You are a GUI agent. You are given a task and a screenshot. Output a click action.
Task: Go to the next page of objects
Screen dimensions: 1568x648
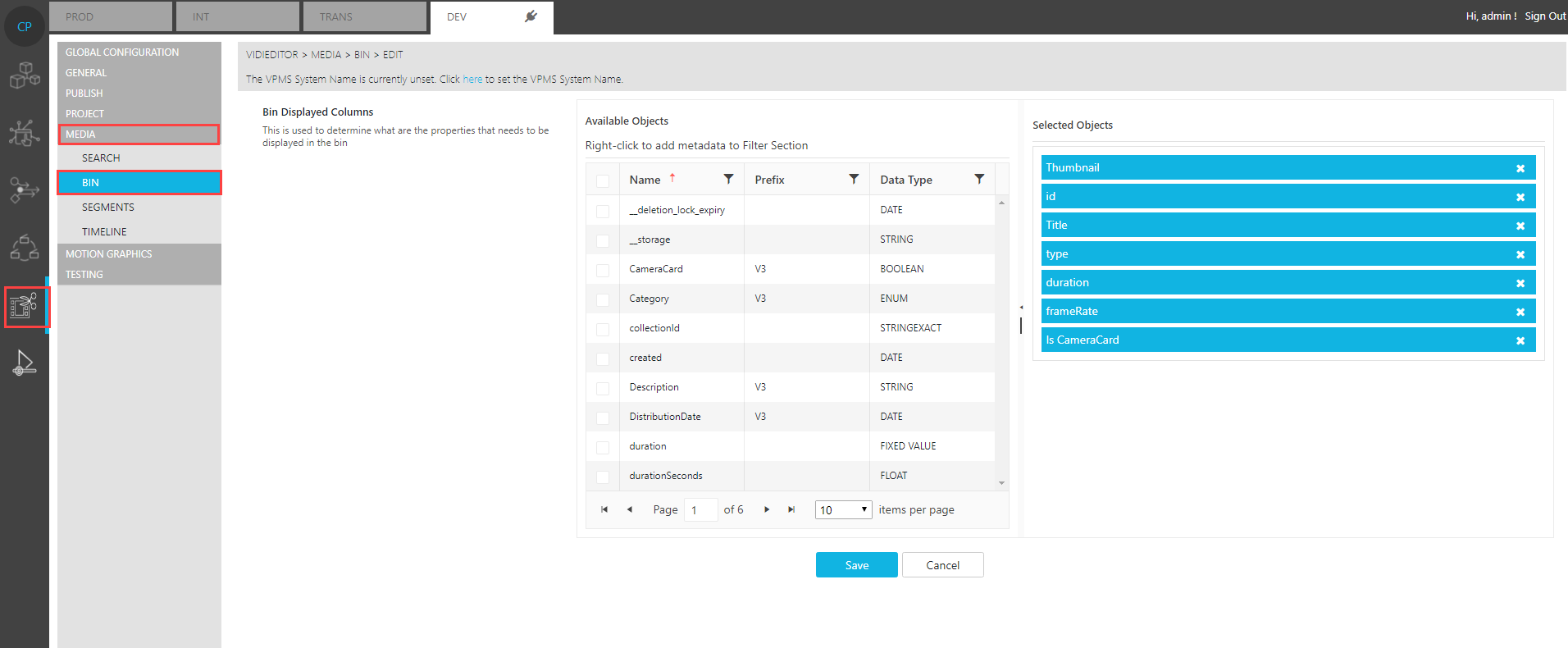tap(767, 509)
